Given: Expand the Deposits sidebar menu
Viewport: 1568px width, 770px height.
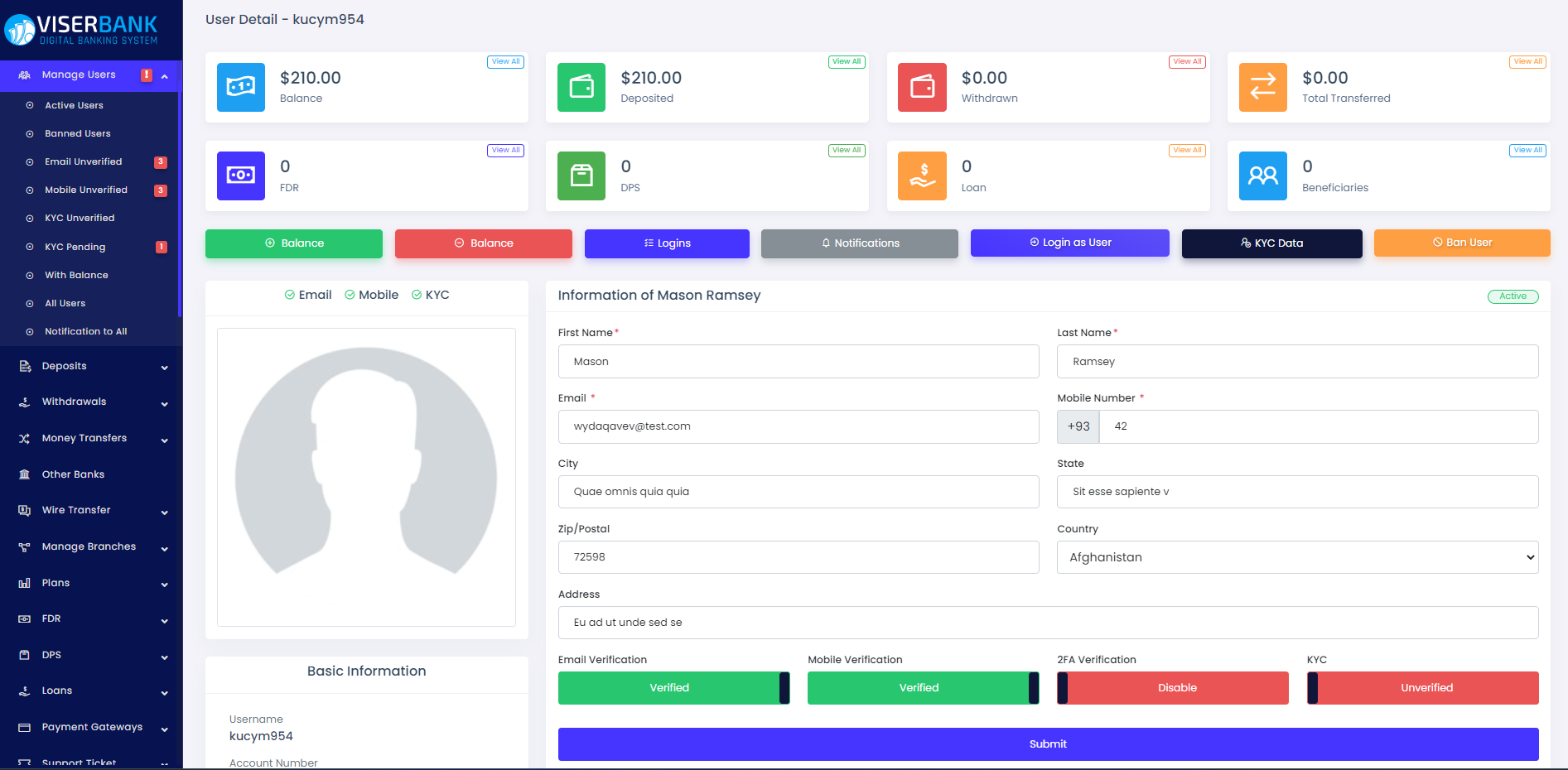Looking at the screenshot, I should pyautogui.click(x=91, y=366).
